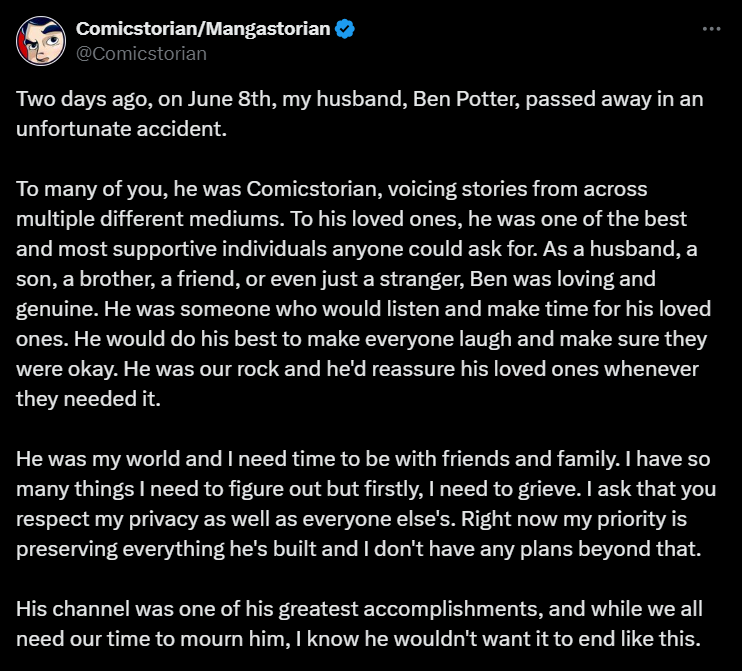Click the phrase 'multiple different mediums'
This screenshot has height=671, width=742.
(150, 219)
